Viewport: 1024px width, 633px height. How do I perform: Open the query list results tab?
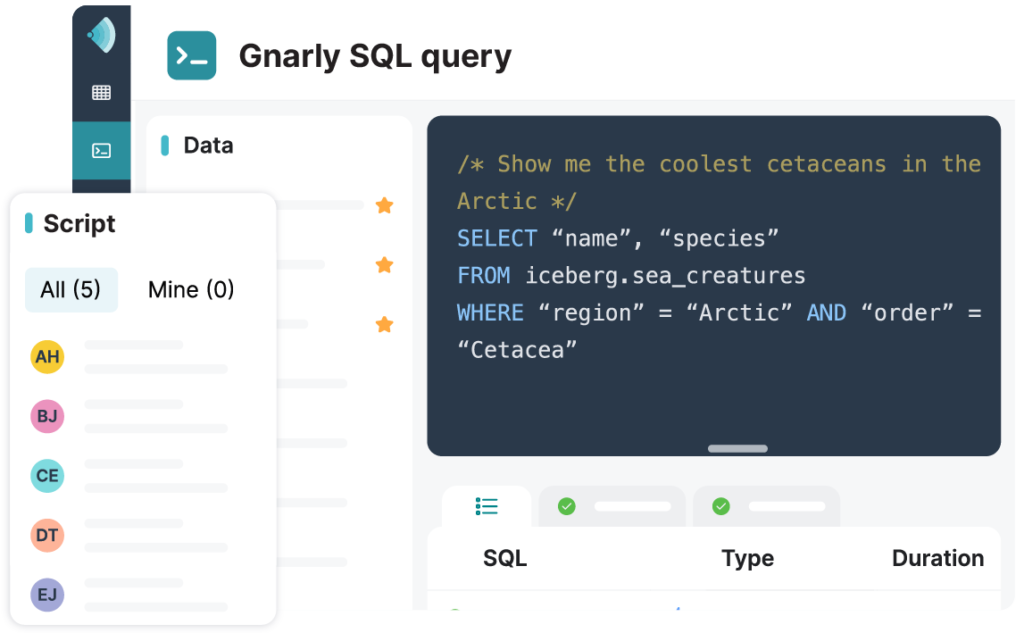487,506
